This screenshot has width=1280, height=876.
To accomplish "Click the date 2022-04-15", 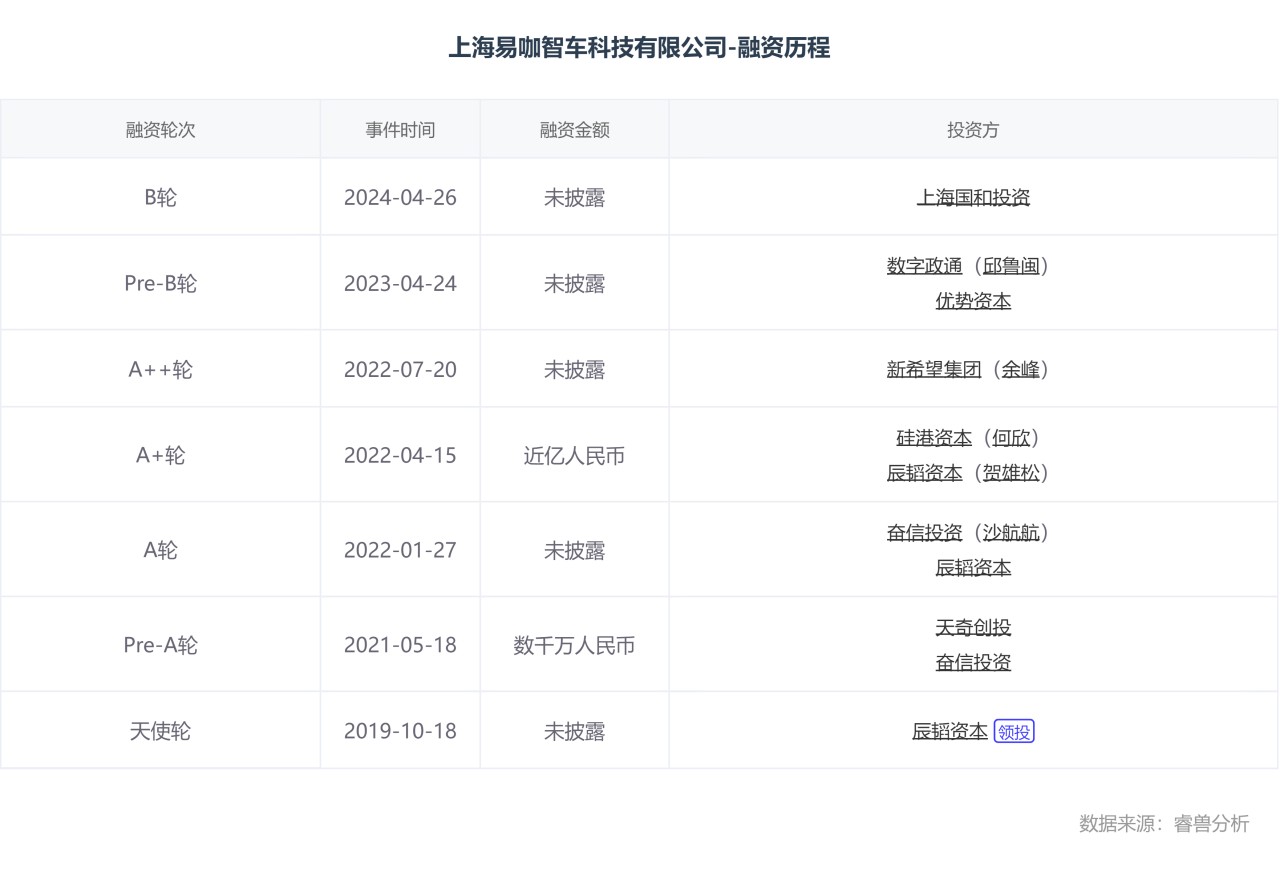I will point(400,455).
